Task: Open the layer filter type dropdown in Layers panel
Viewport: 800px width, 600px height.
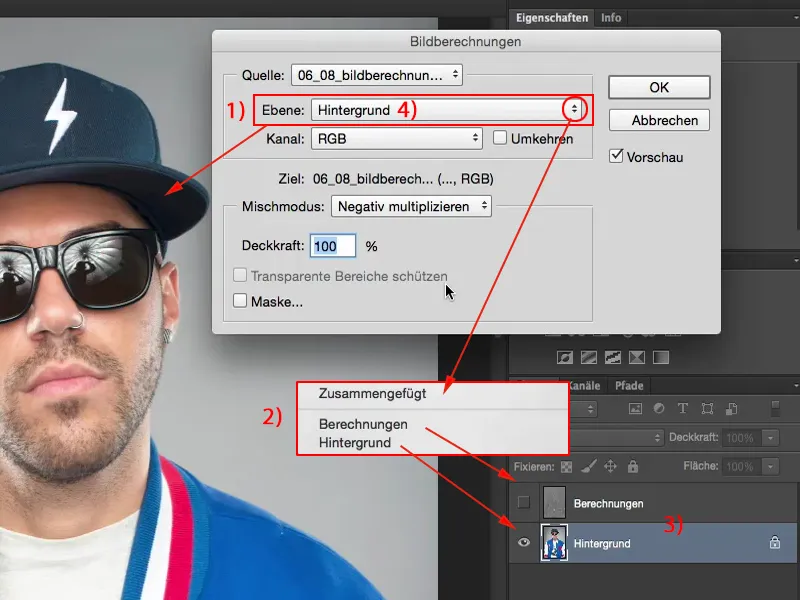Action: pos(583,409)
